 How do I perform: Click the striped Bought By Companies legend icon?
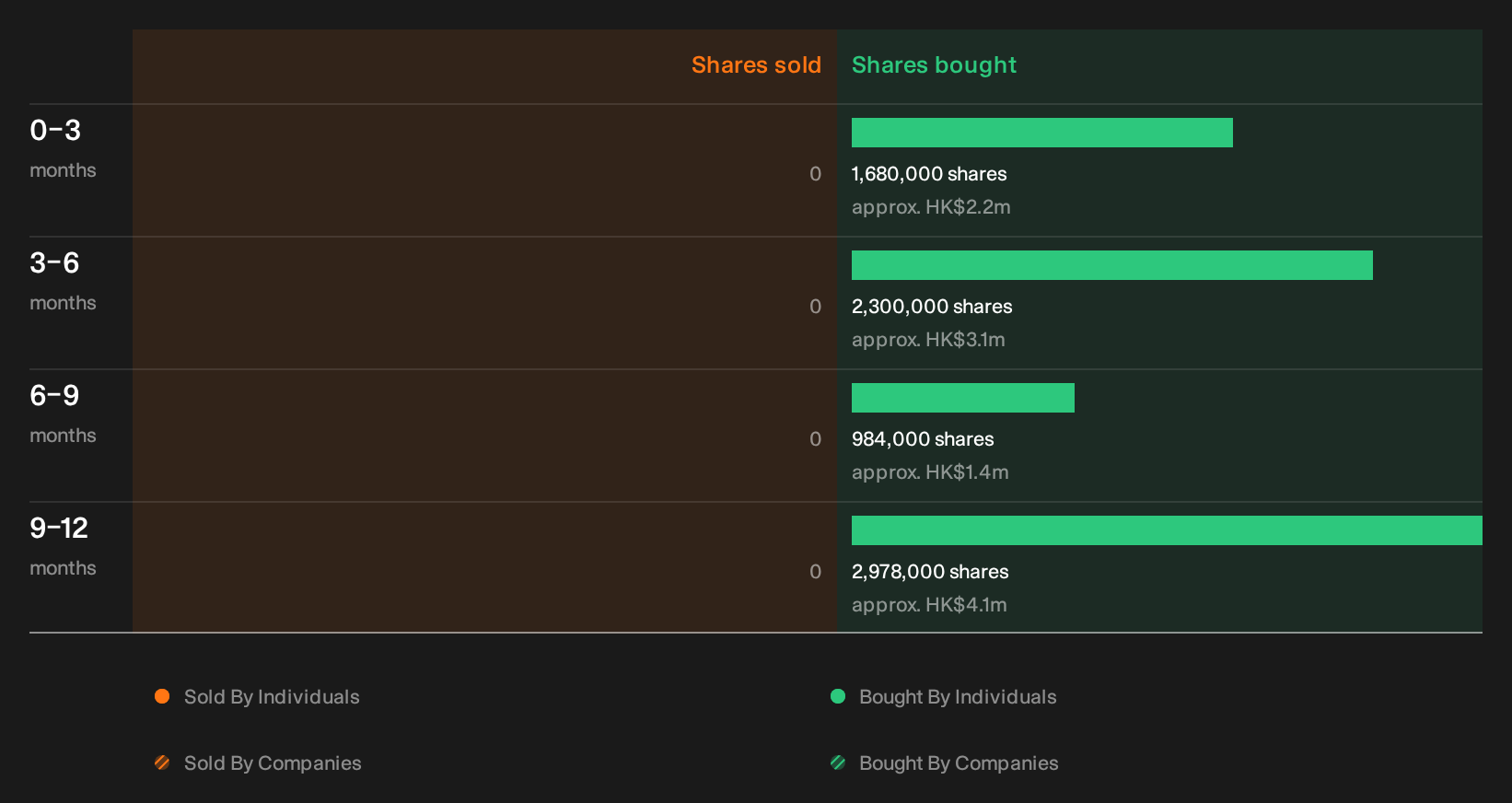[x=838, y=762]
